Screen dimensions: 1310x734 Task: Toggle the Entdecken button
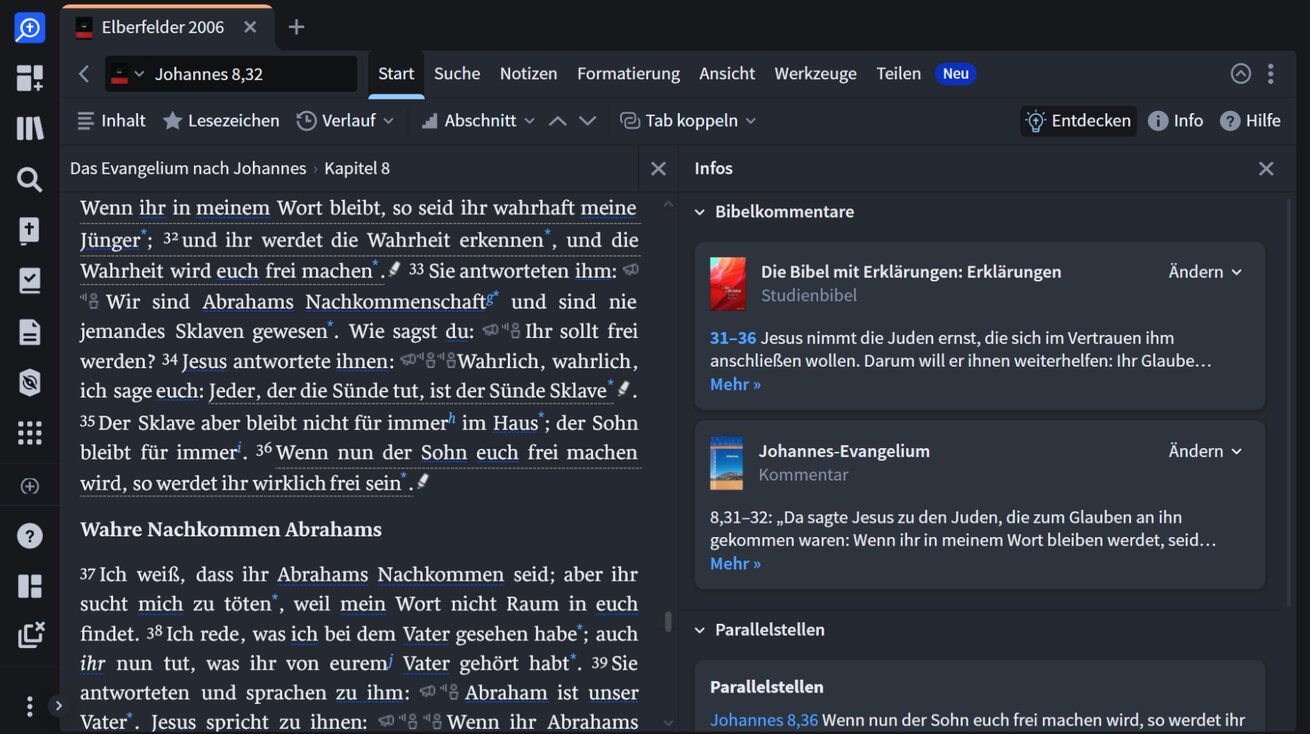(1078, 120)
